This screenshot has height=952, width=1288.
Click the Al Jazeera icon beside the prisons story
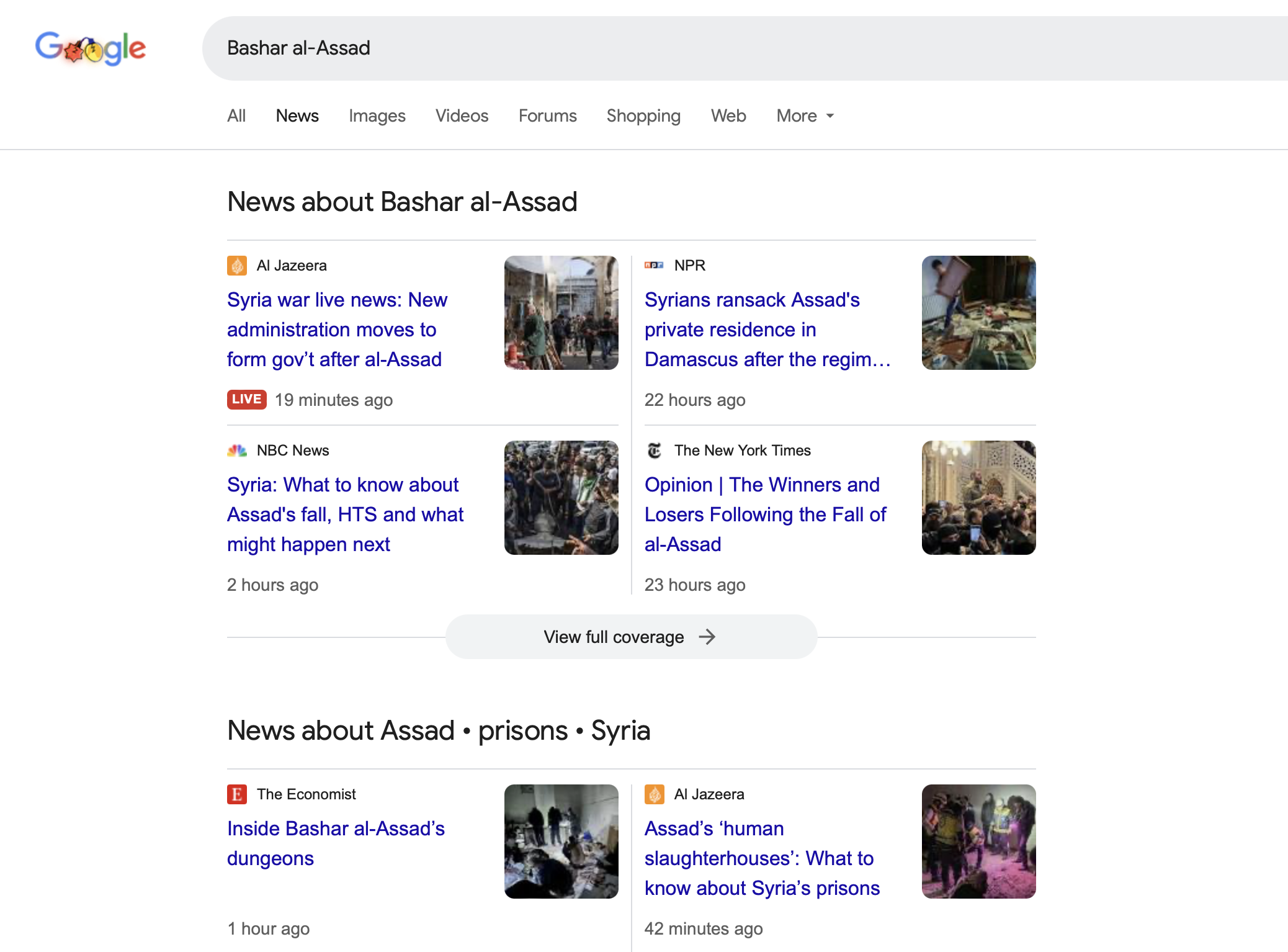[x=655, y=794]
